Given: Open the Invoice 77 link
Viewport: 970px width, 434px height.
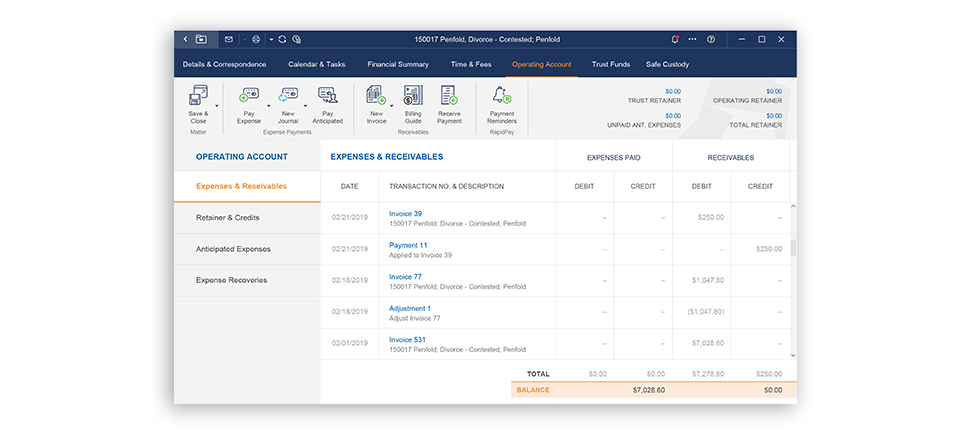Looking at the screenshot, I should (x=405, y=277).
